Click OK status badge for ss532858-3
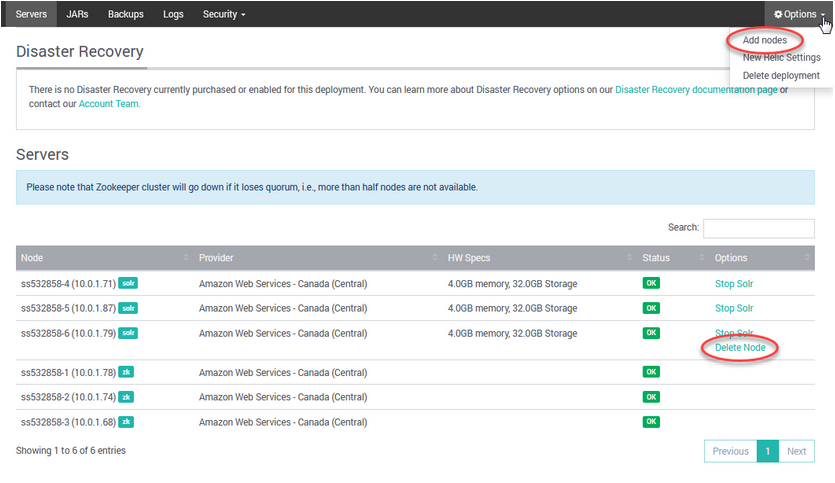This screenshot has height=483, width=835. coord(651,422)
